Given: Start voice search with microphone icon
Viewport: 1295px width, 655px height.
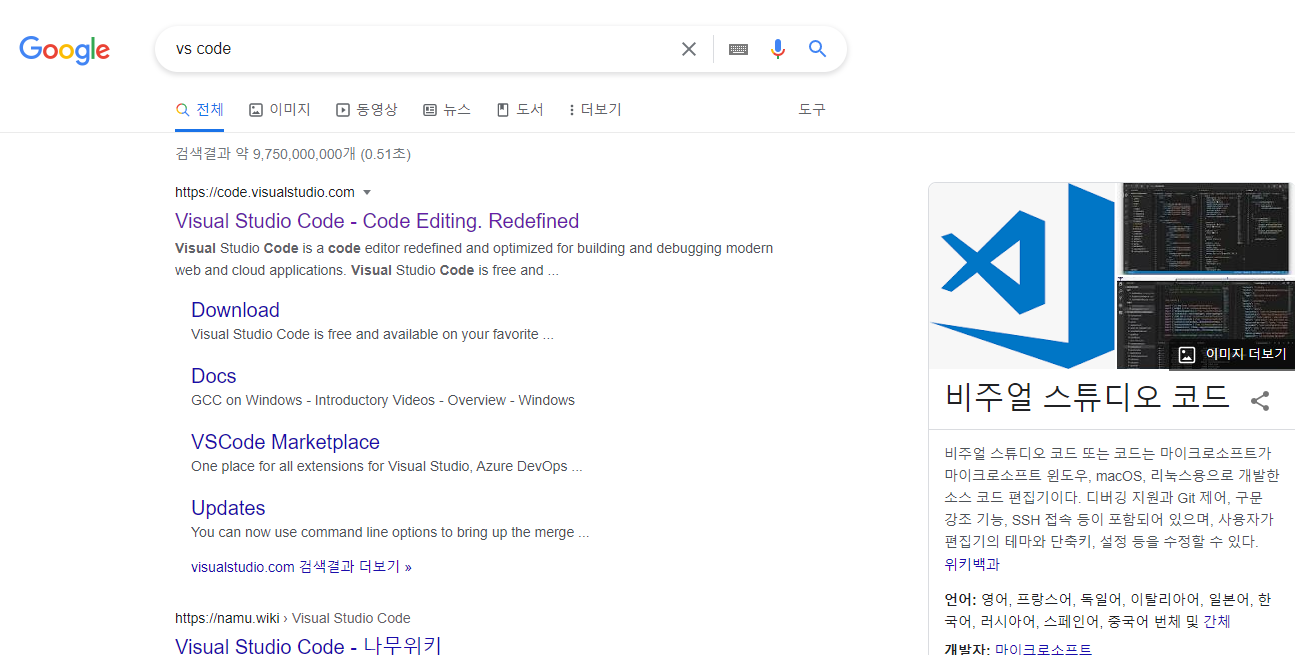Looking at the screenshot, I should pos(778,49).
